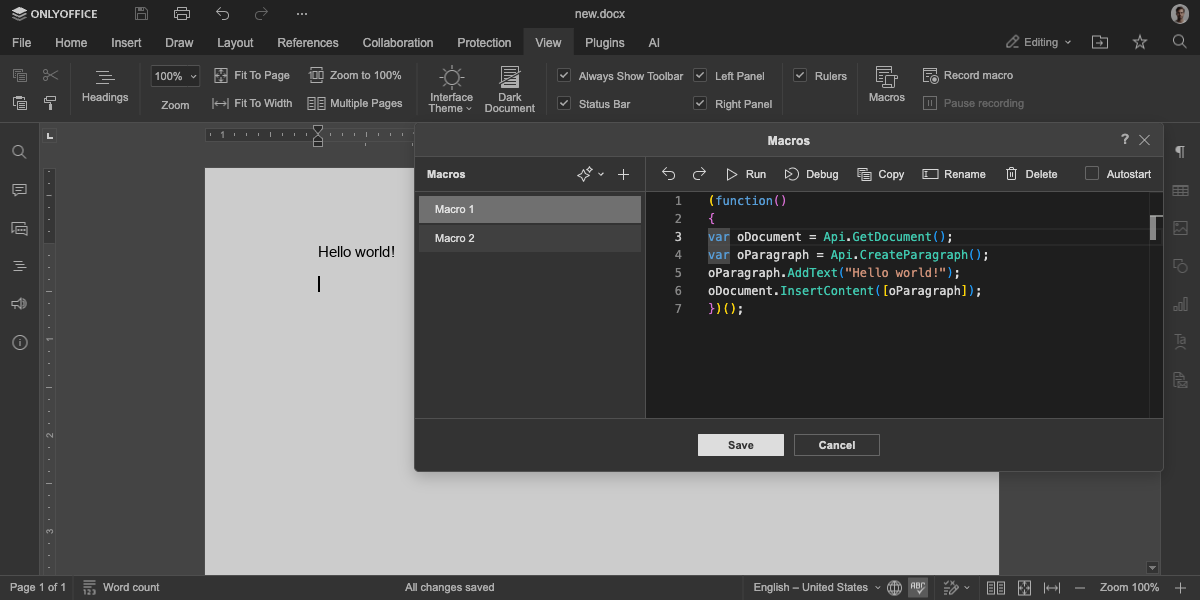
Task: Click the Headings navigation icon
Action: click(105, 78)
